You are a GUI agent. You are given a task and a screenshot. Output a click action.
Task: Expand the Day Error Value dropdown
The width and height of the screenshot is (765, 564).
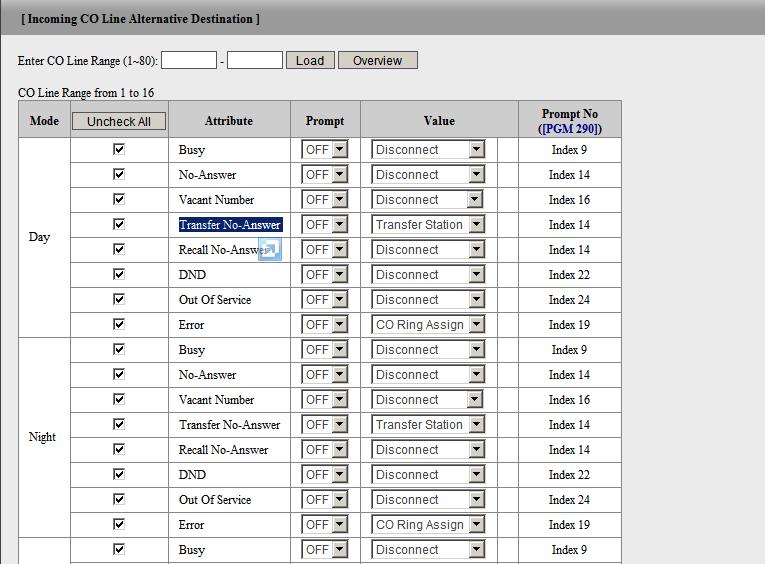(x=428, y=325)
